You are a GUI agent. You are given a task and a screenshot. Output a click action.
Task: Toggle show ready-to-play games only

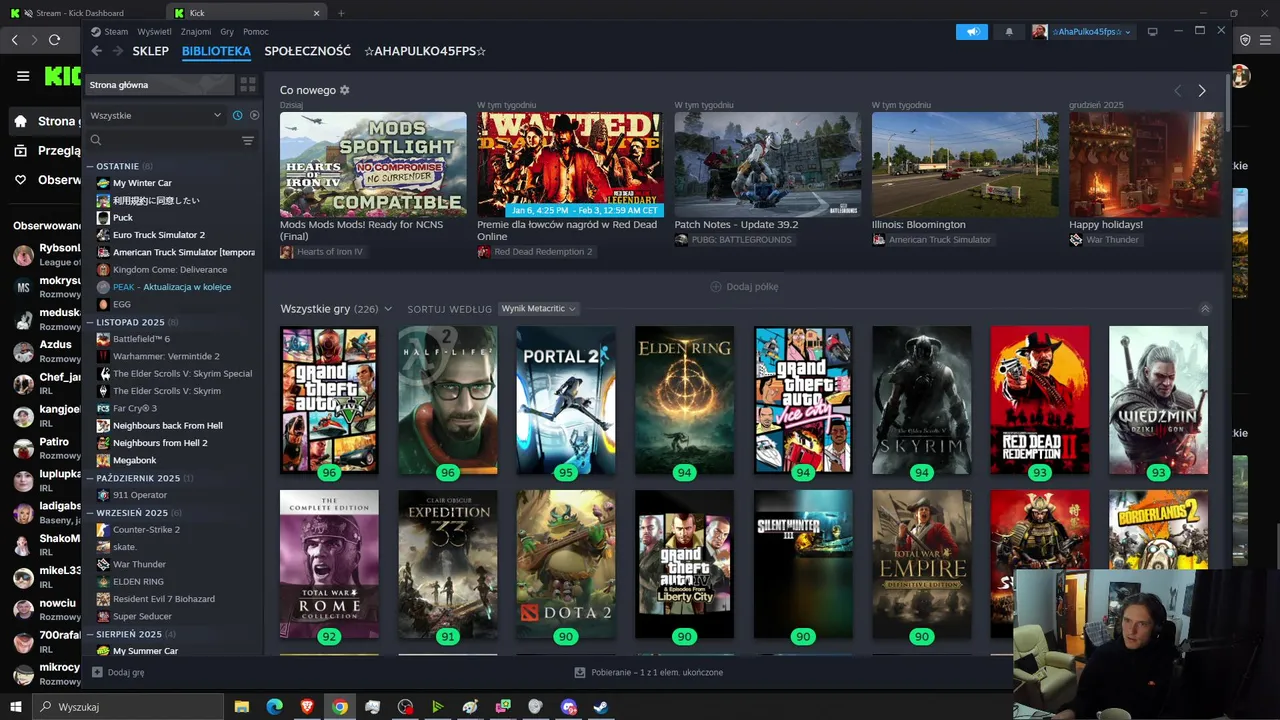pyautogui.click(x=254, y=115)
